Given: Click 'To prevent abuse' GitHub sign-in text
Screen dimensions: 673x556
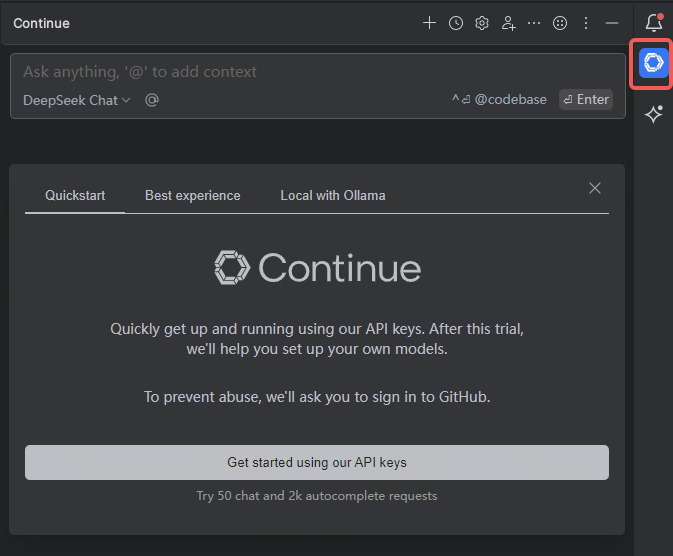Looking at the screenshot, I should [317, 397].
